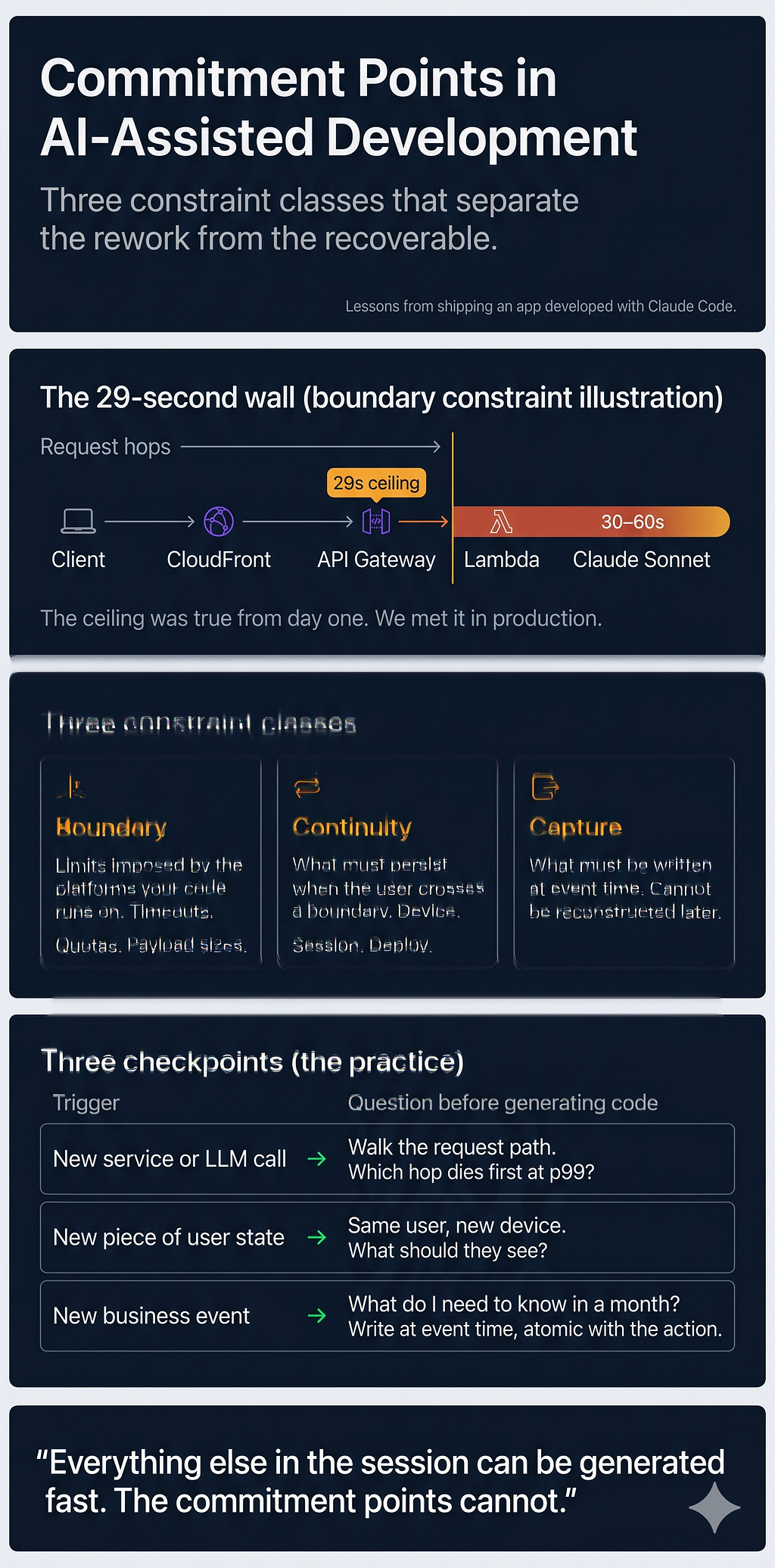Click the API Gateway icon
The image size is (775, 1568).
click(376, 521)
